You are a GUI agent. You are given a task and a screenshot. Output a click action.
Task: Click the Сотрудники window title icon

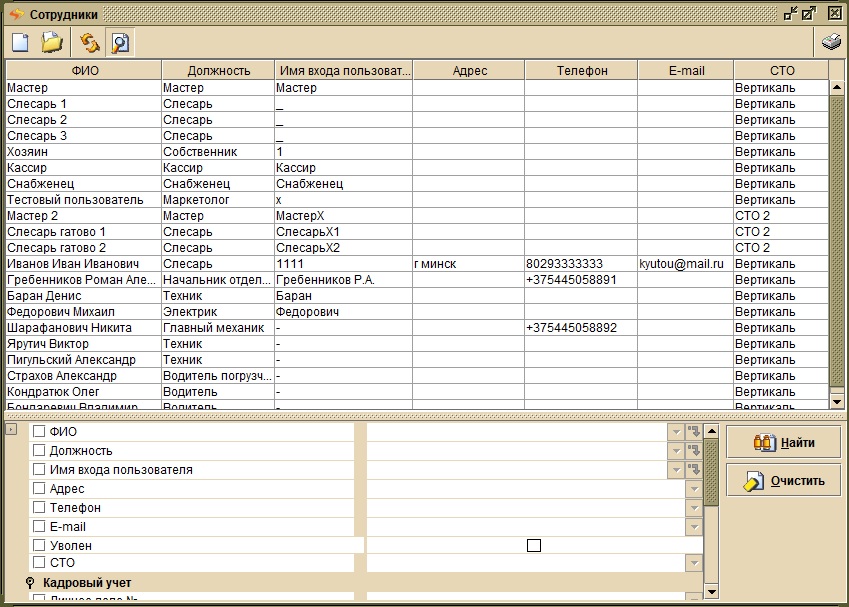click(17, 14)
